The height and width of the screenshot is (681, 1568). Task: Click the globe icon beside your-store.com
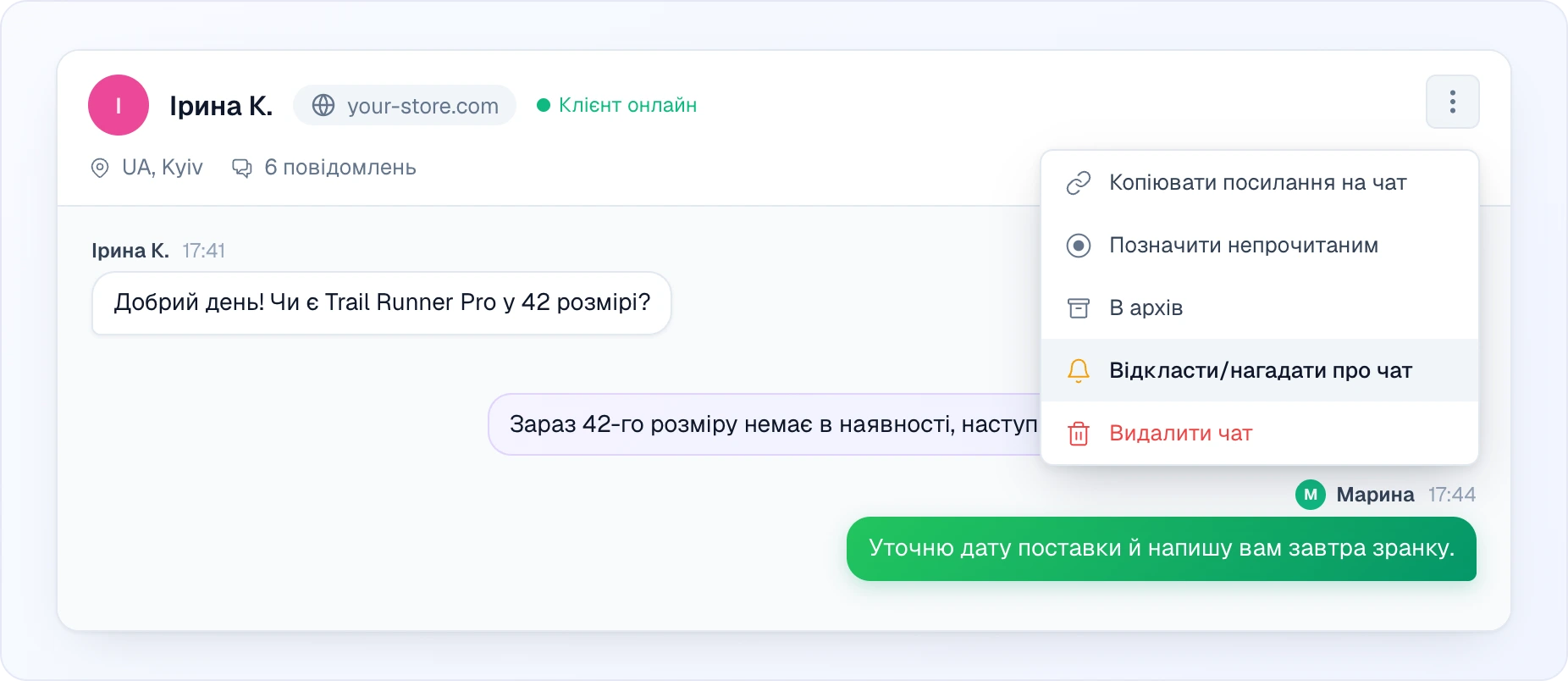click(x=323, y=105)
